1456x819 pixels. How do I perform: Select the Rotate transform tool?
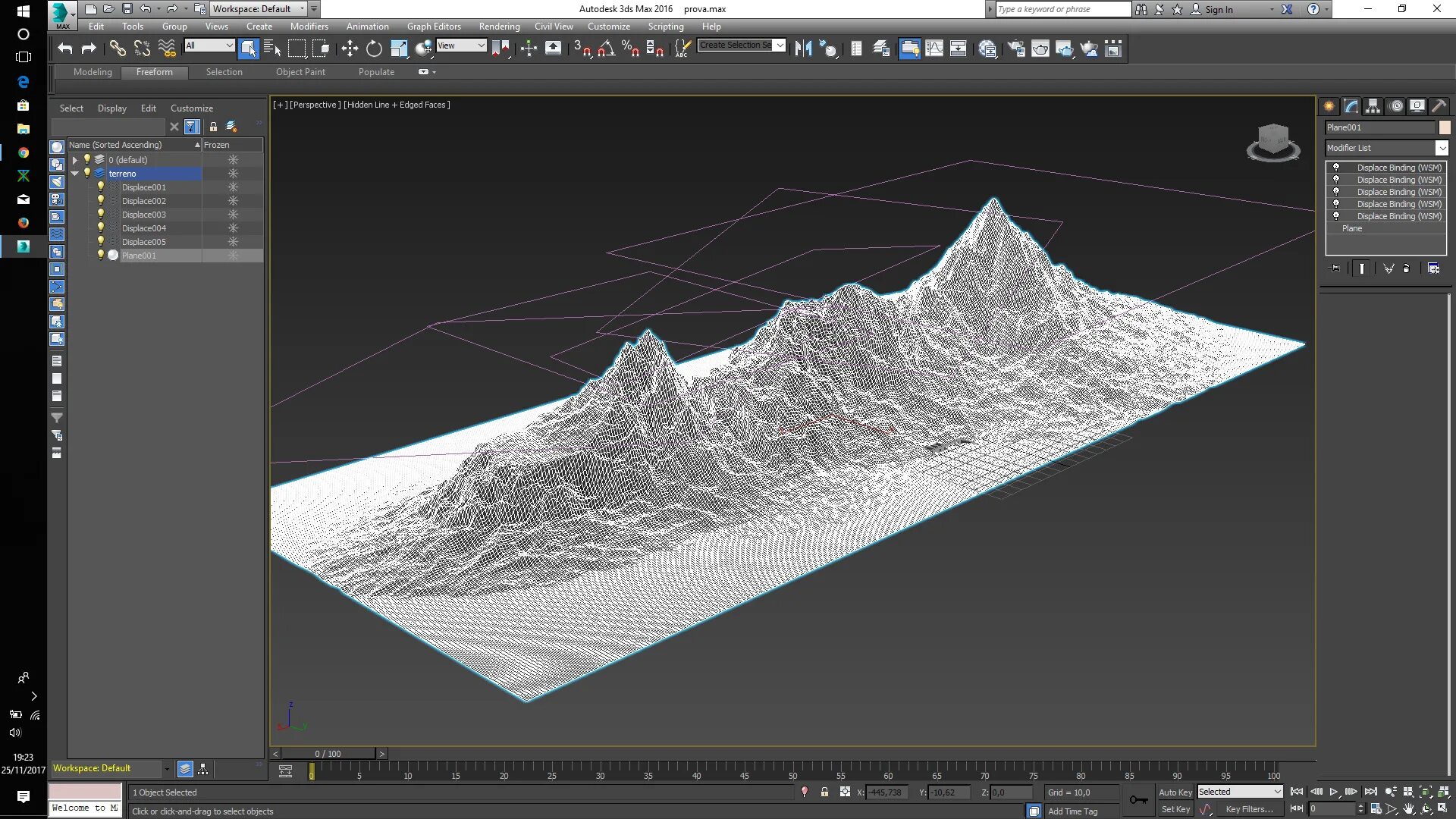click(x=374, y=49)
